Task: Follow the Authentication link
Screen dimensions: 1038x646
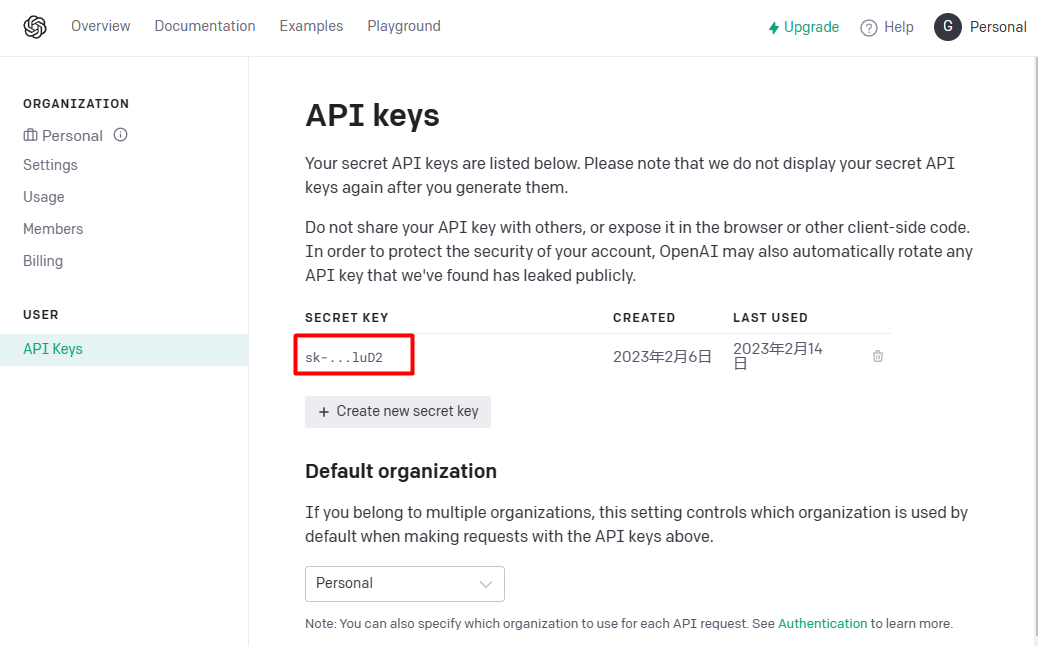Action: pos(822,623)
